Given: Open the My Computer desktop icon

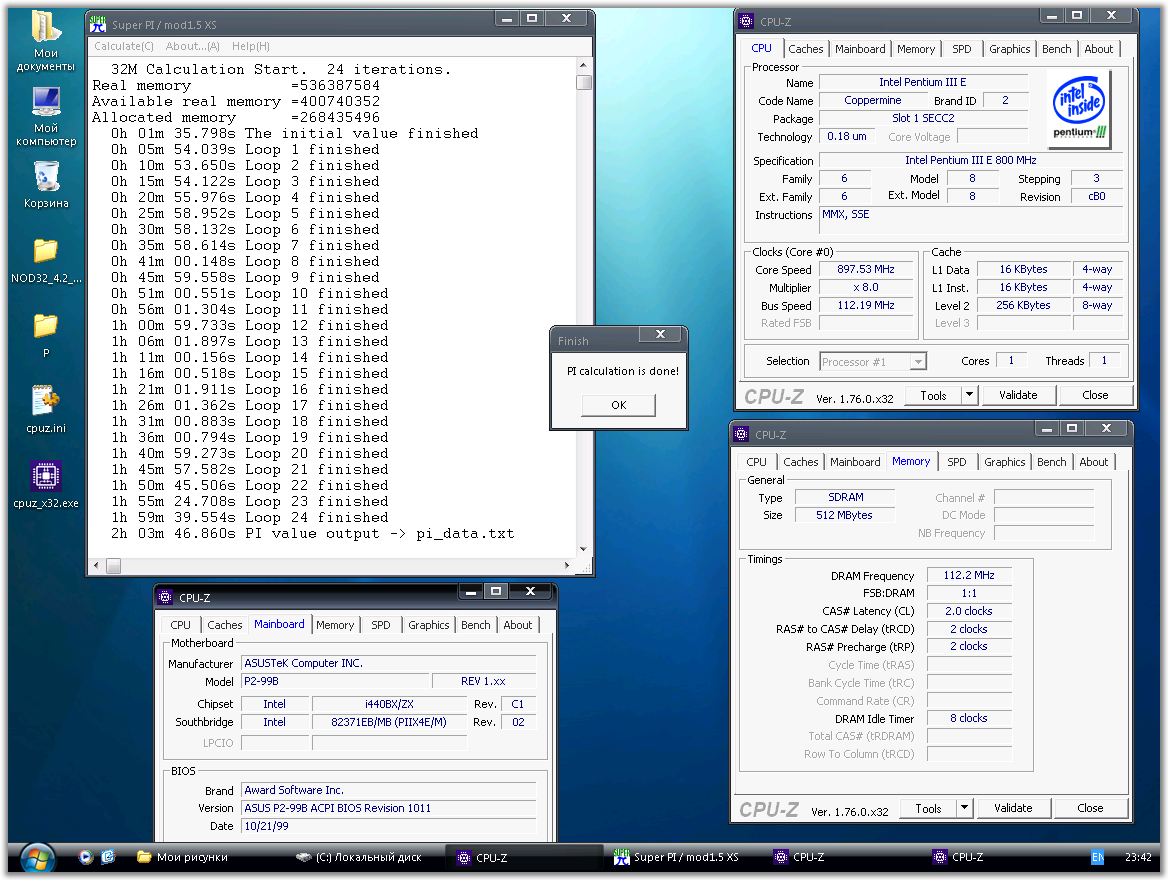Looking at the screenshot, I should point(45,116).
